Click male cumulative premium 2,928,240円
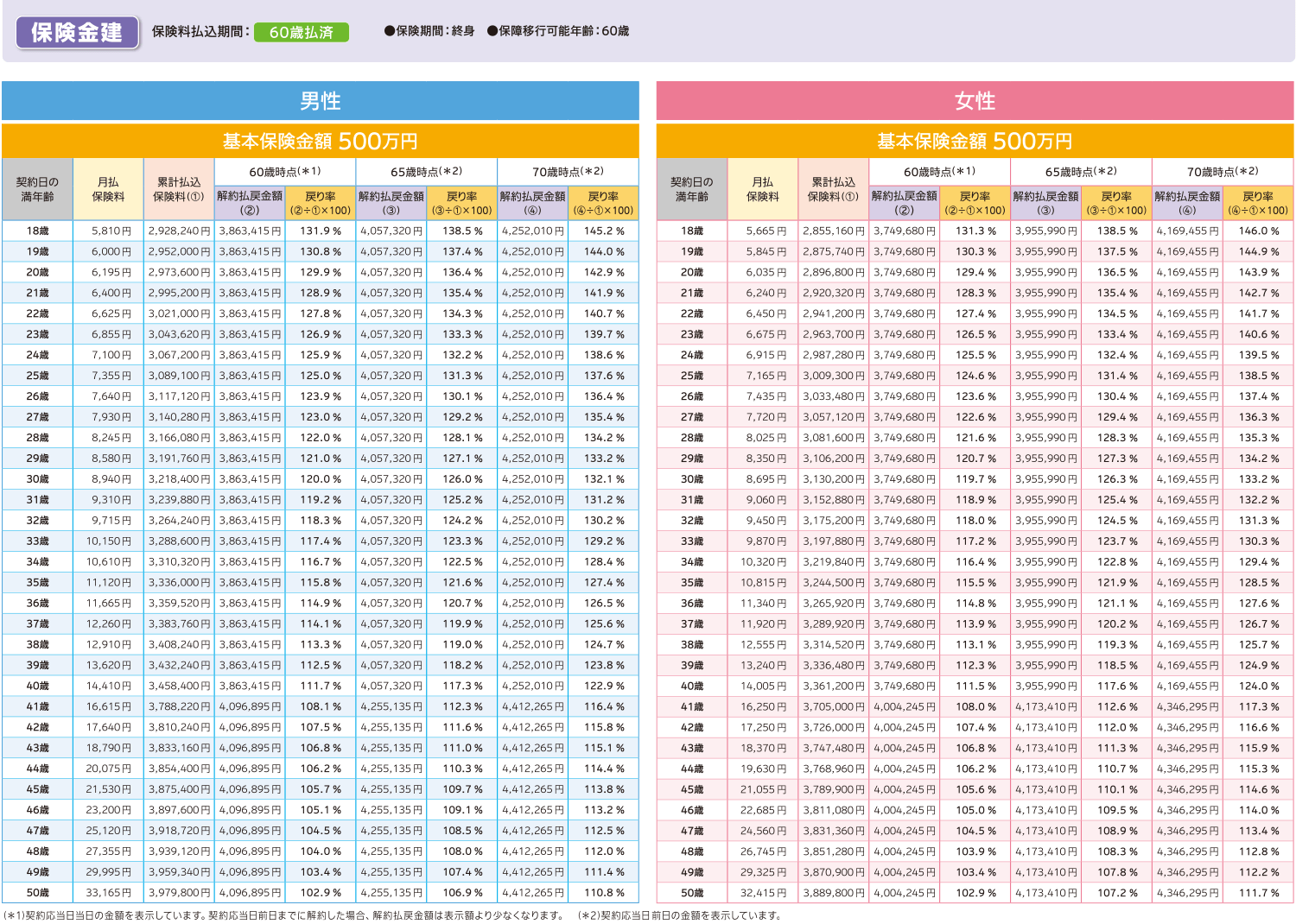Screen dimensions: 1296x924 click(179, 231)
